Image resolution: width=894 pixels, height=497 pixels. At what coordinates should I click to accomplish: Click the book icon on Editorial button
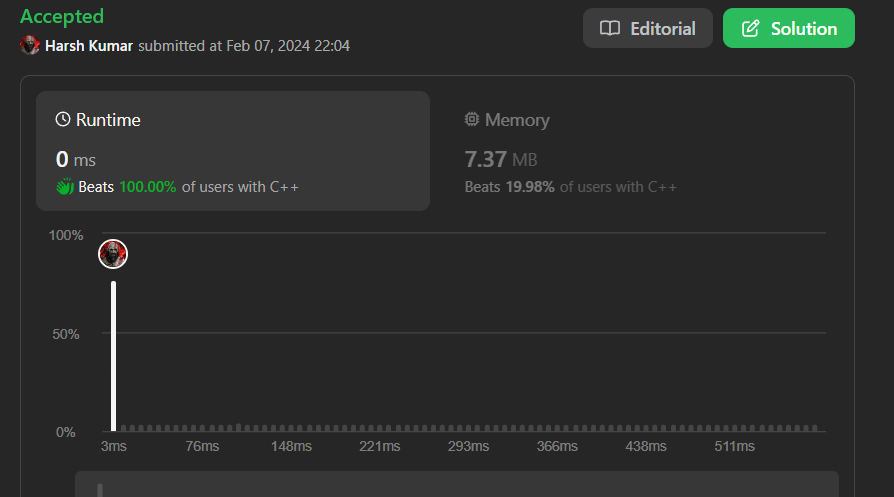(x=609, y=28)
